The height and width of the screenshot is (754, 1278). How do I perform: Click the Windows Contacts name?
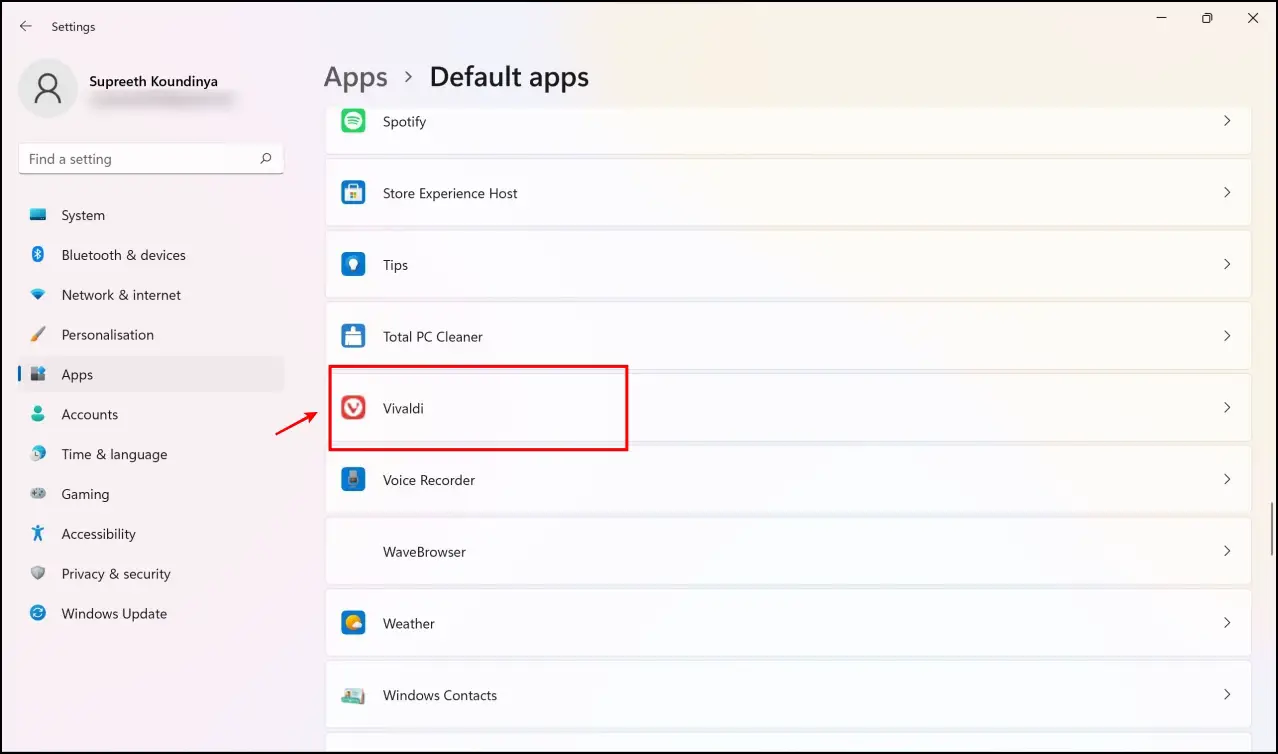tap(440, 695)
